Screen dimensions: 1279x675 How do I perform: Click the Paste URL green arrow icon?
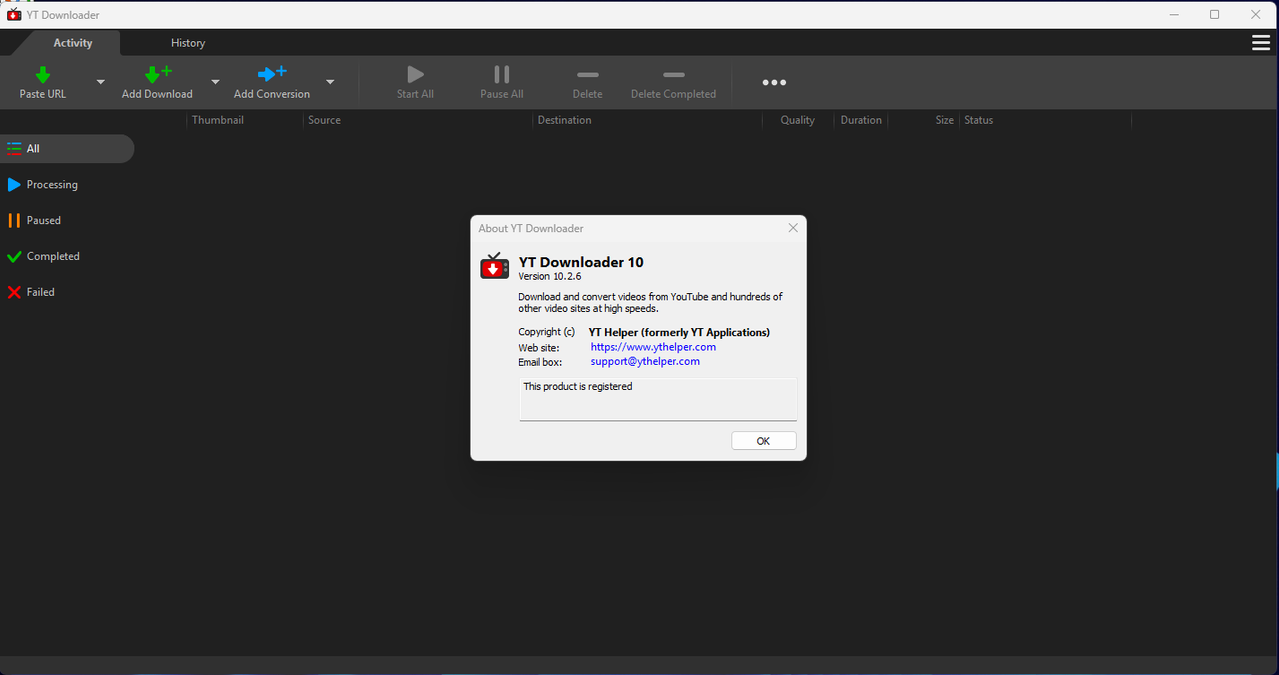(43, 75)
